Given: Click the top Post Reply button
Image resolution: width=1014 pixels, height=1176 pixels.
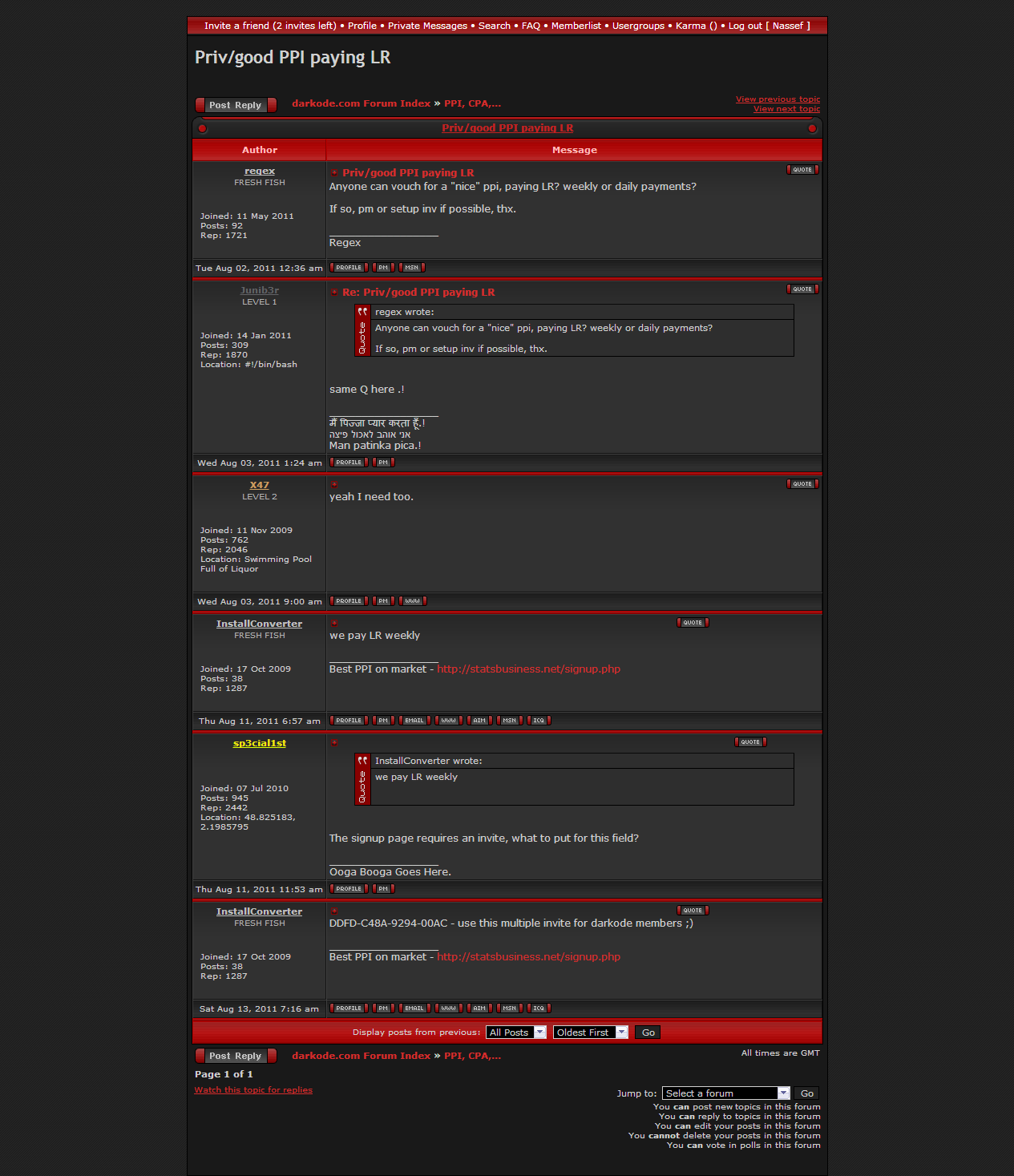Looking at the screenshot, I should [236, 105].
